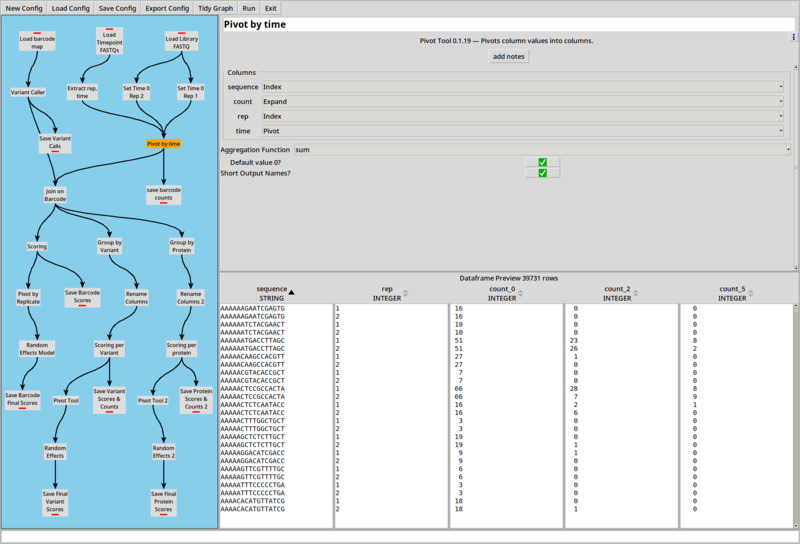
Task: Open the sequence column role dropdown
Action: point(522,87)
